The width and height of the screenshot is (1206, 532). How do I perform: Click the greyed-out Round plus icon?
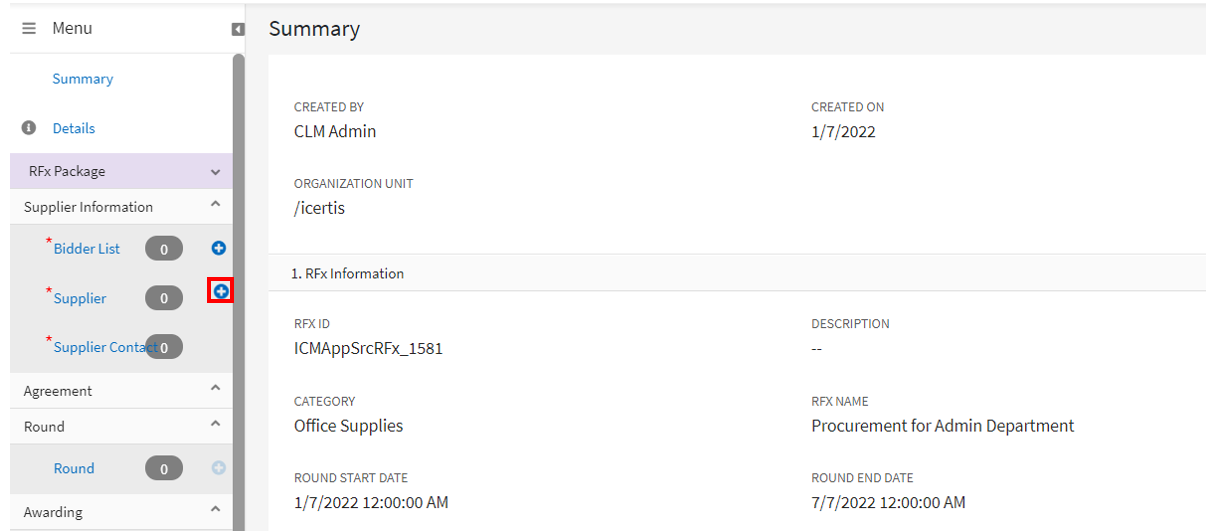tap(219, 468)
